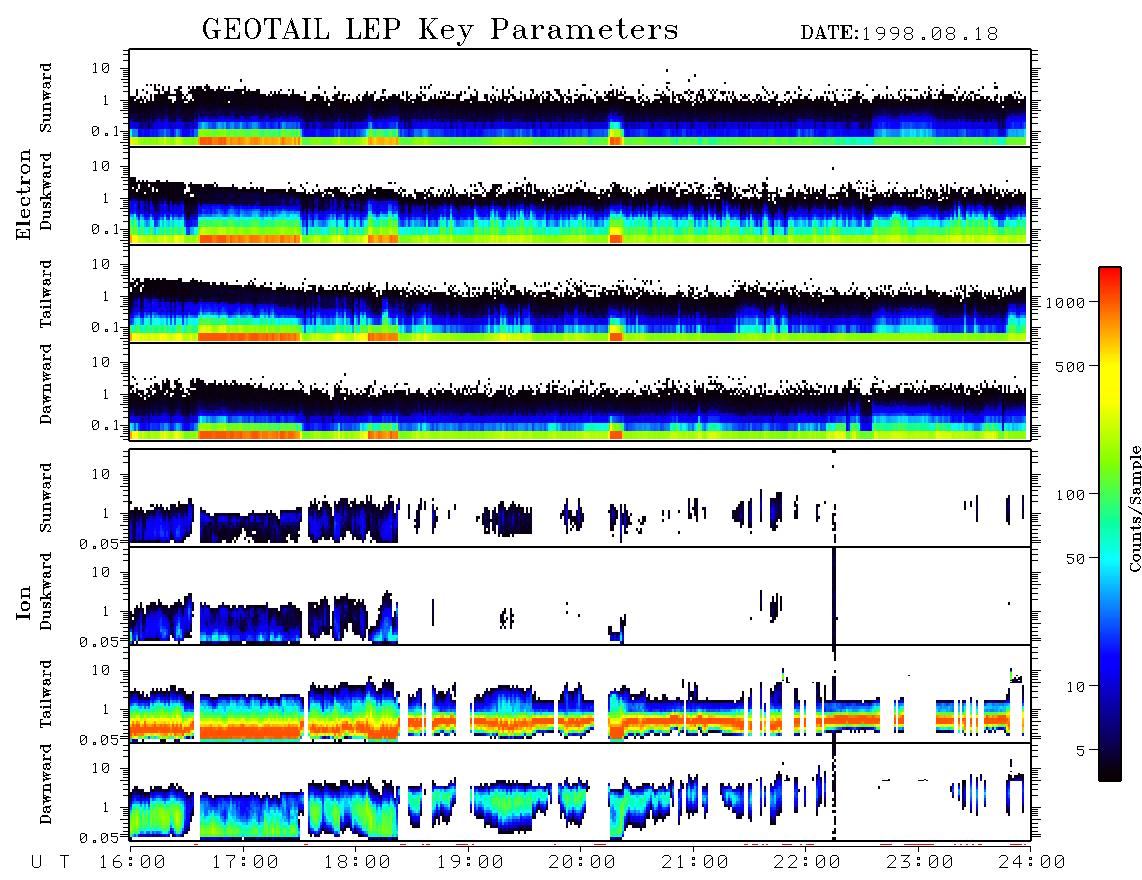Click the '100' colorbar tick label
The height and width of the screenshot is (880, 1142).
pos(1071,495)
